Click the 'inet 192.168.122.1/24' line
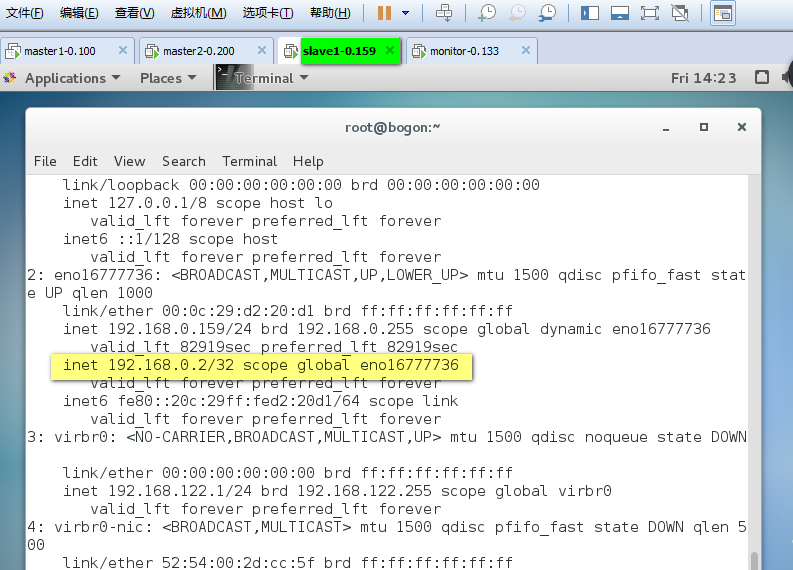Viewport: 793px width, 570px height. (337, 491)
